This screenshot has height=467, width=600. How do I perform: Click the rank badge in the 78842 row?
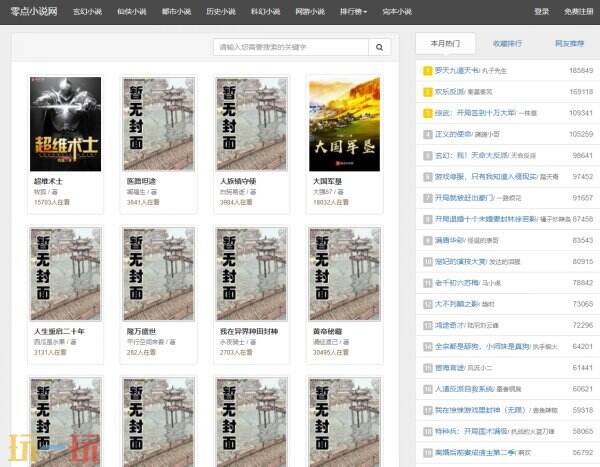pos(427,283)
